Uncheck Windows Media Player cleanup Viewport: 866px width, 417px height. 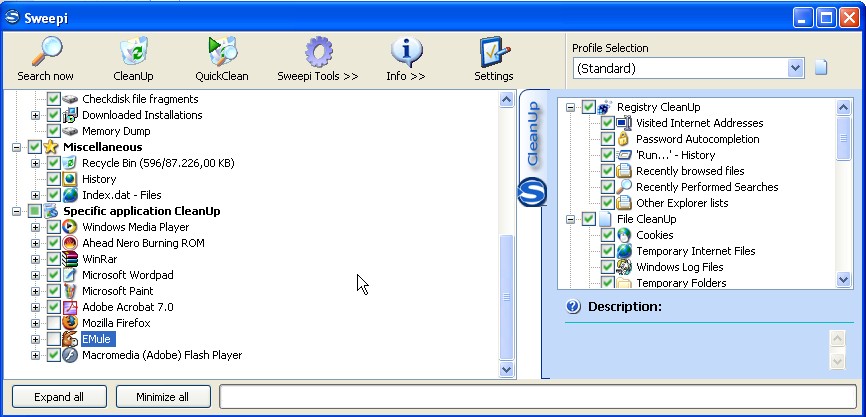[x=54, y=227]
